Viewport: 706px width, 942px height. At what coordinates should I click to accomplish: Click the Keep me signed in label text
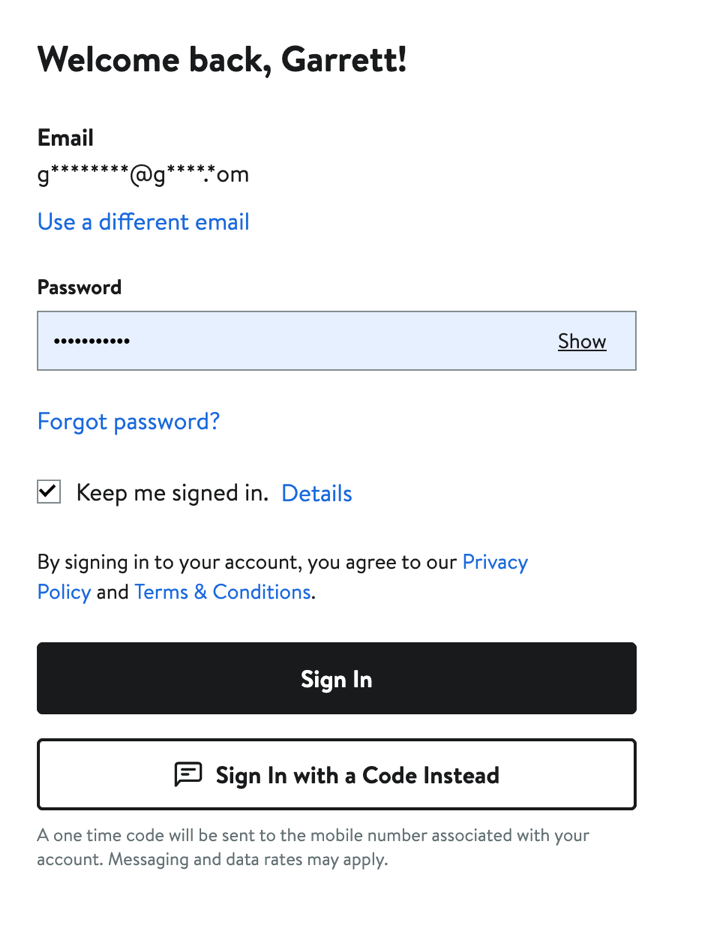172,493
